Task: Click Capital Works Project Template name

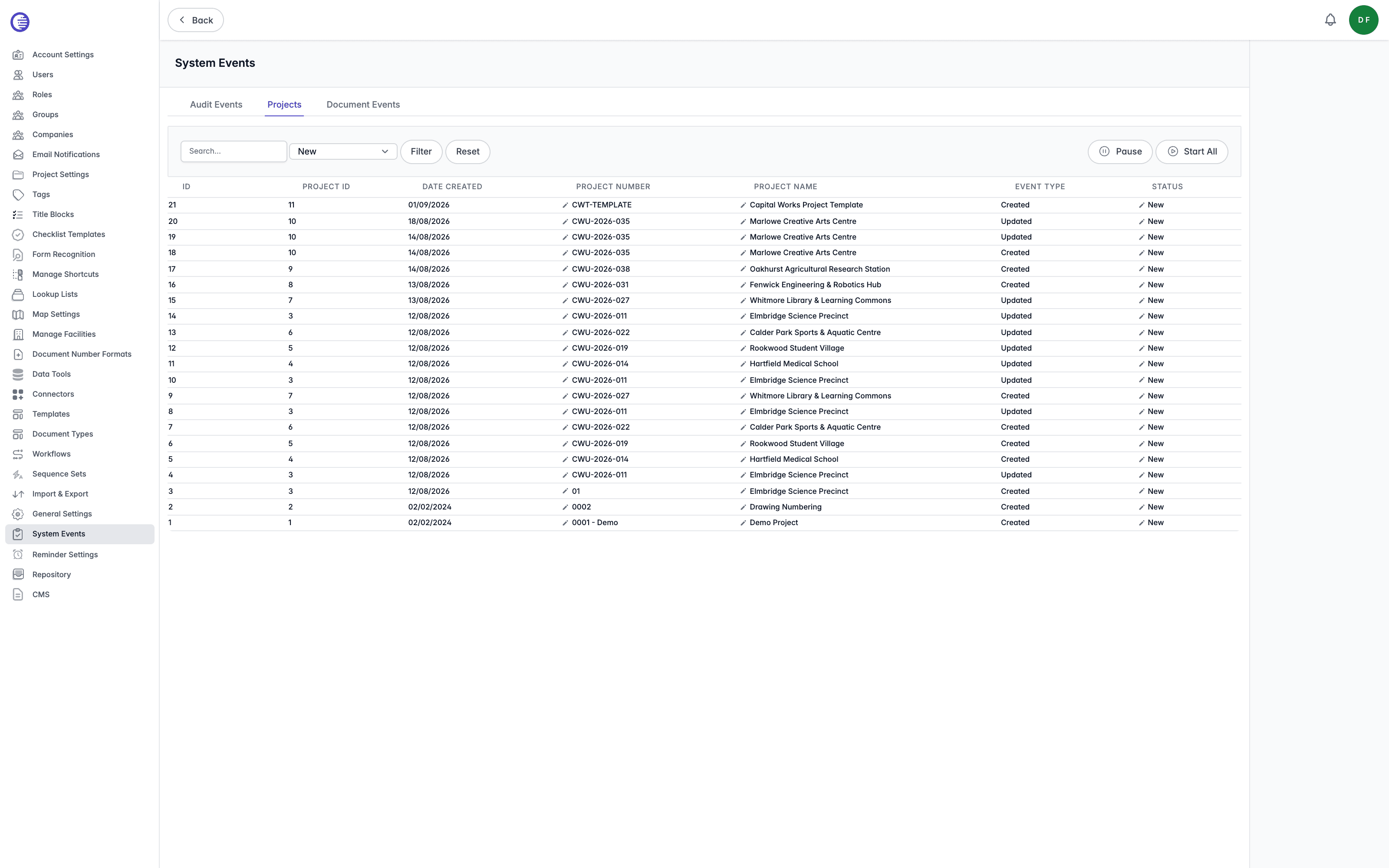Action: point(806,205)
